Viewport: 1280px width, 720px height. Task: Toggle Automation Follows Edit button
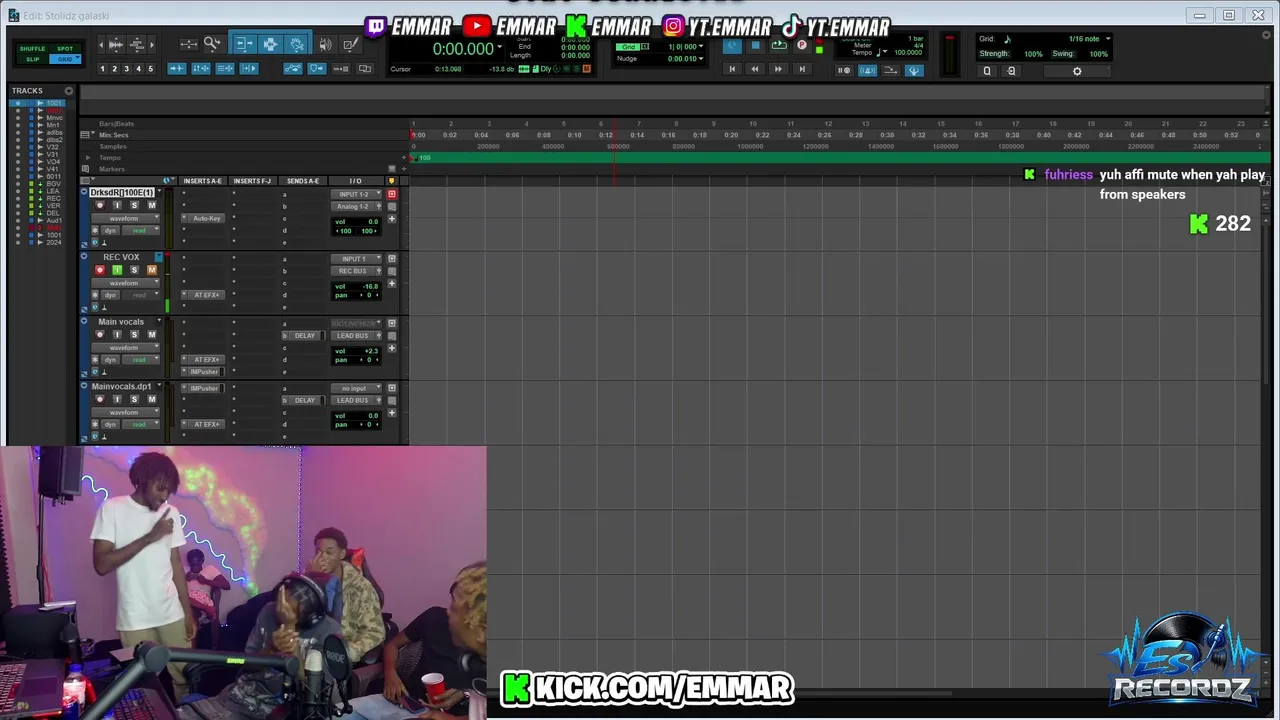[293, 69]
